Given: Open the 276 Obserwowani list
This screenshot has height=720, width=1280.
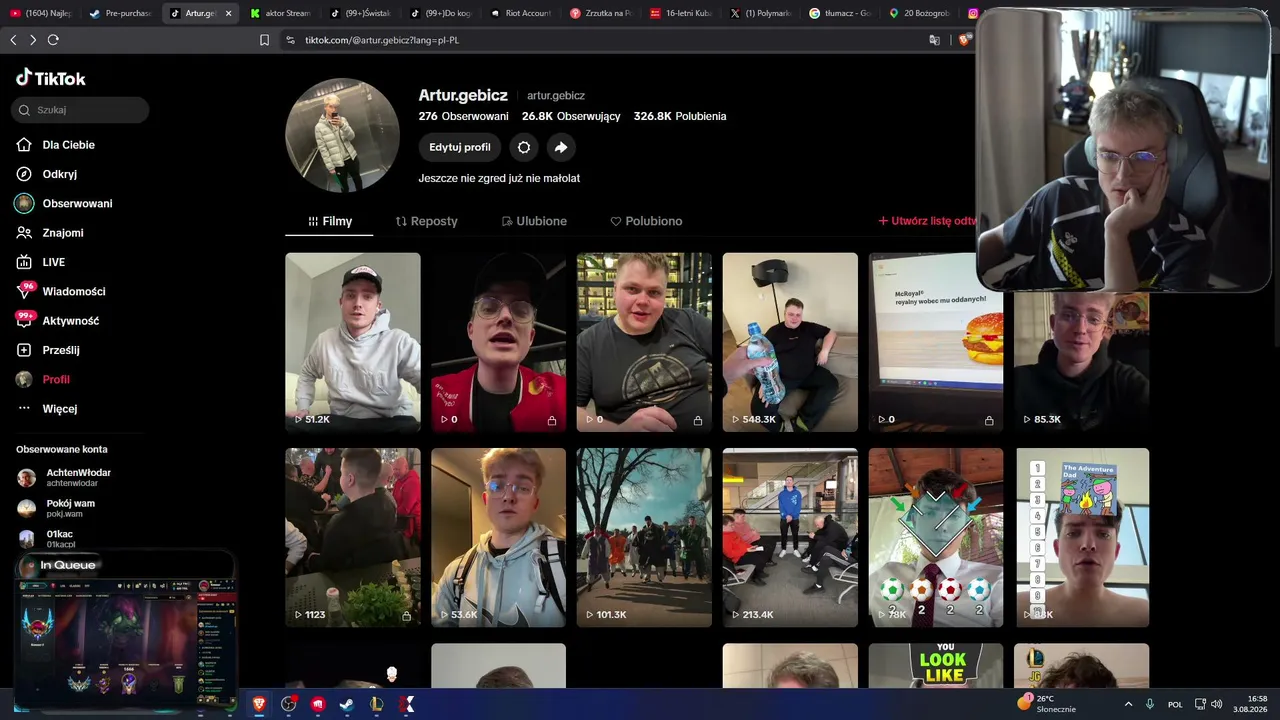Looking at the screenshot, I should tap(464, 116).
